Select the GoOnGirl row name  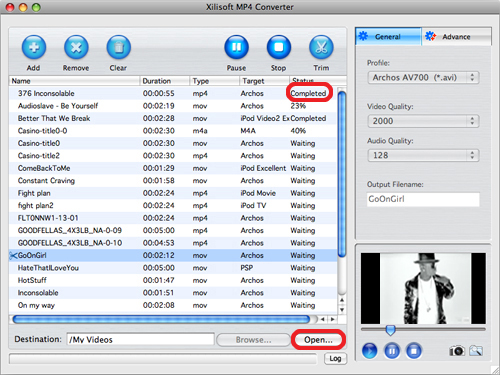pos(32,256)
